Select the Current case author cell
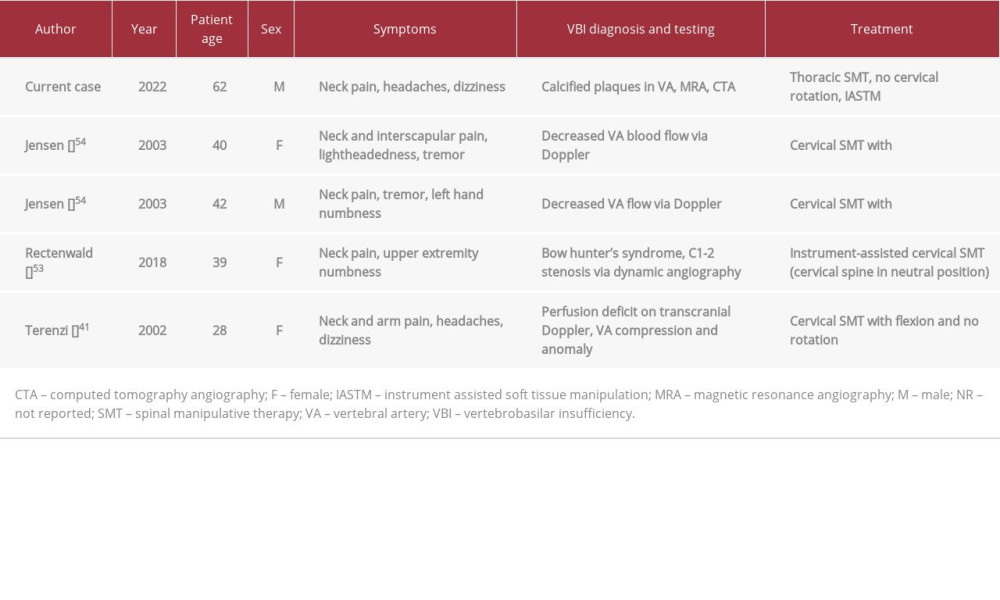The width and height of the screenshot is (1000, 600). (x=62, y=87)
